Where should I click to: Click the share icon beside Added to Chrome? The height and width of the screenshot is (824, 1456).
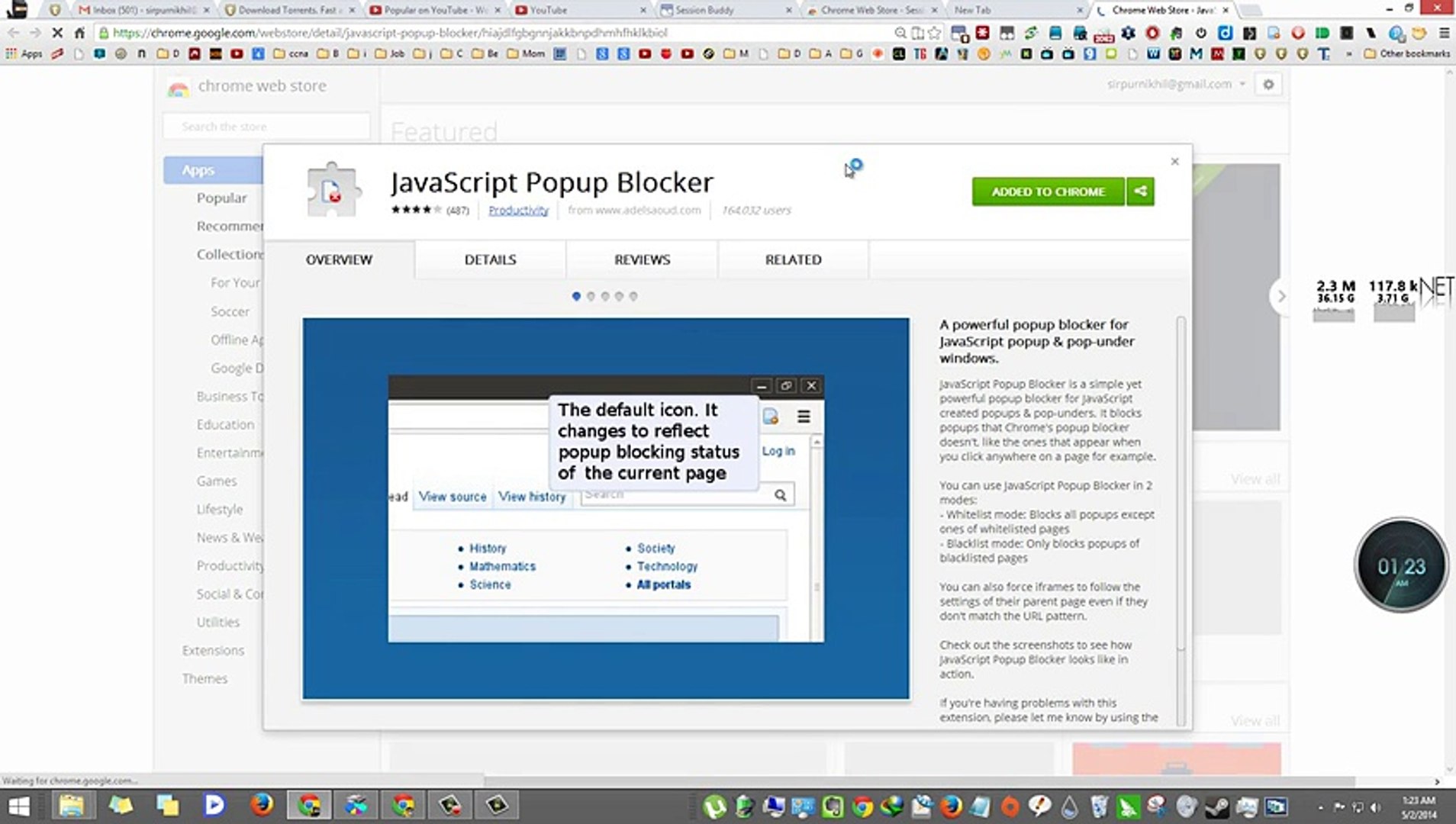(x=1140, y=192)
